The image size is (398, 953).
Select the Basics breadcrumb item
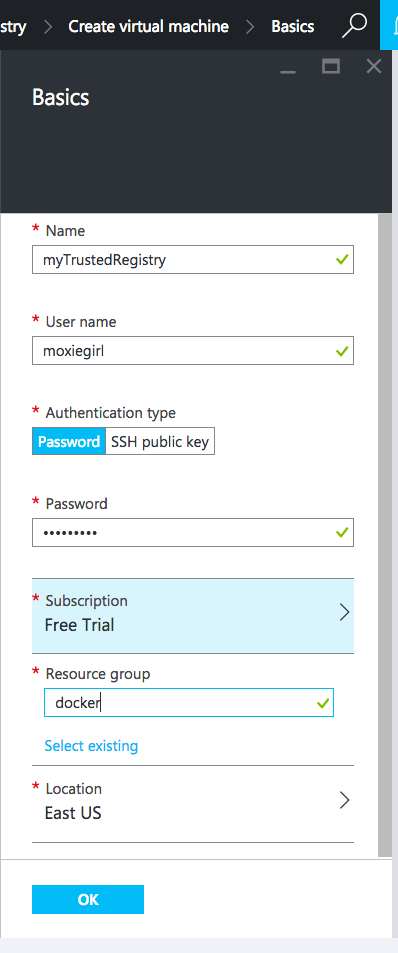(293, 27)
